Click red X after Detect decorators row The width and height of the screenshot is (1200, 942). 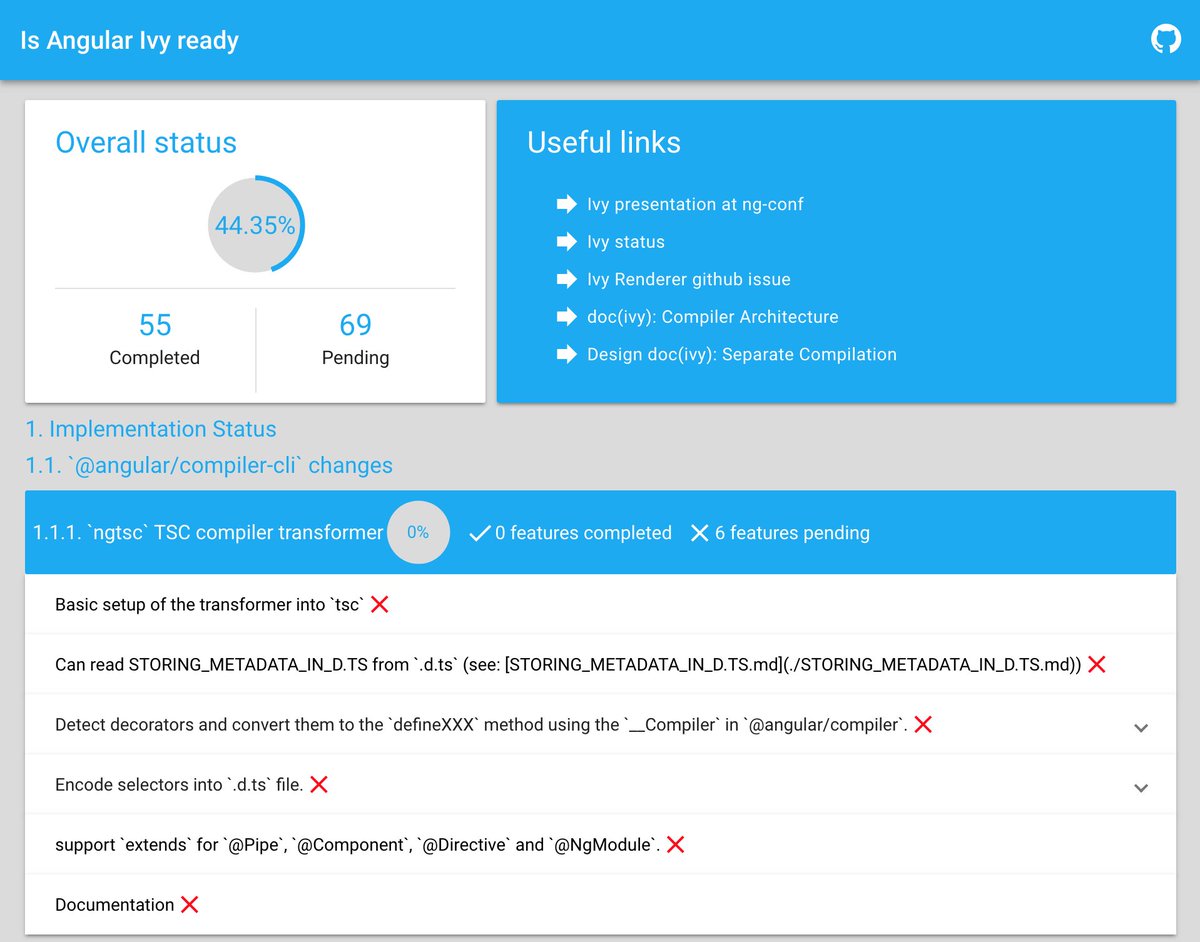tap(923, 724)
